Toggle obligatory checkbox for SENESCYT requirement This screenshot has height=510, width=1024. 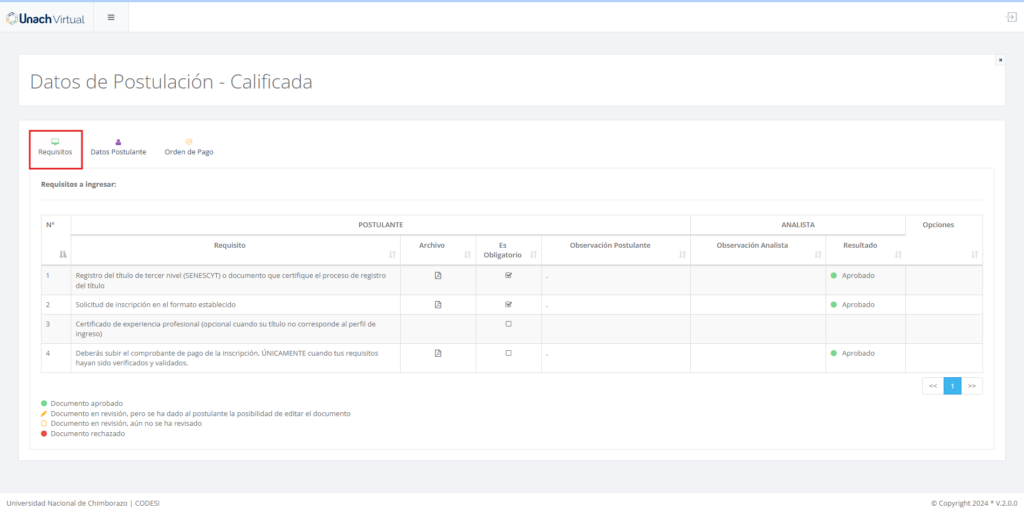[x=508, y=276]
